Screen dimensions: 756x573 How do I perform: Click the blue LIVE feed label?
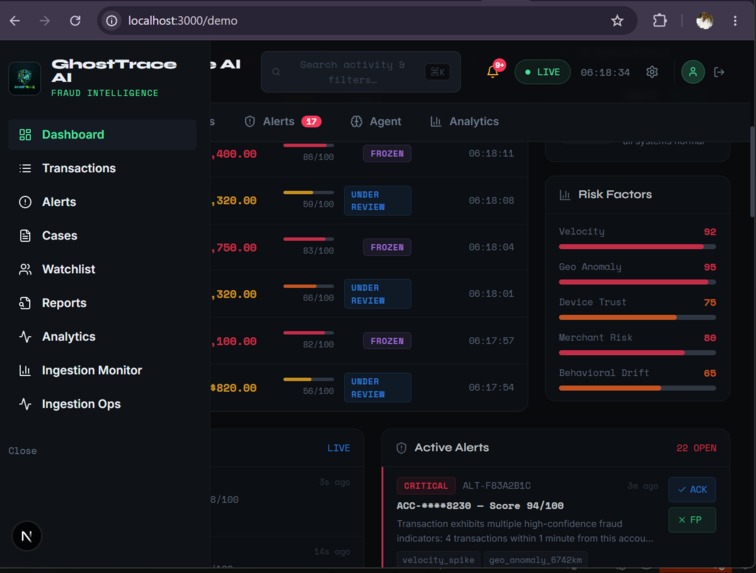coord(338,448)
